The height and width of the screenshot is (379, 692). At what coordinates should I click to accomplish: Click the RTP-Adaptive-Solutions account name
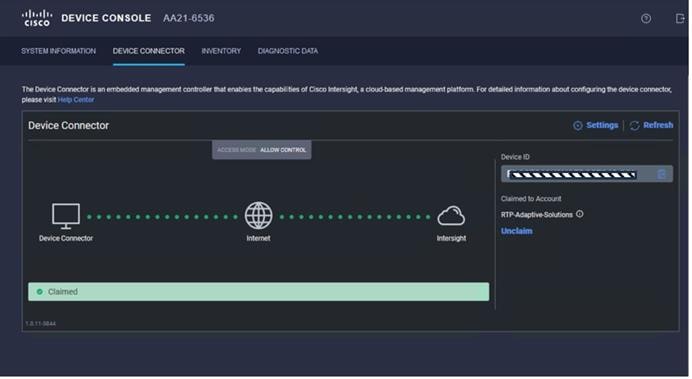[x=537, y=215]
